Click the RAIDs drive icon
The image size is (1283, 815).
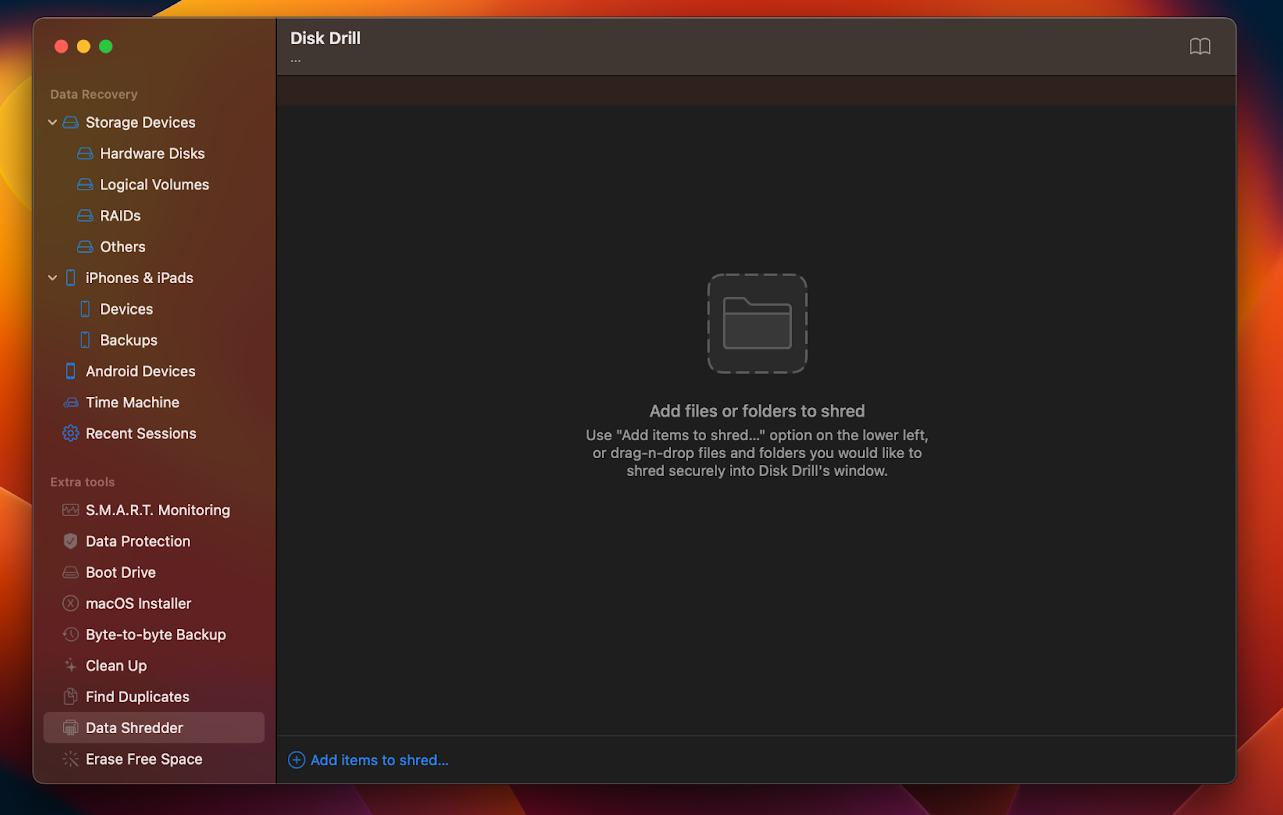pyautogui.click(x=85, y=215)
